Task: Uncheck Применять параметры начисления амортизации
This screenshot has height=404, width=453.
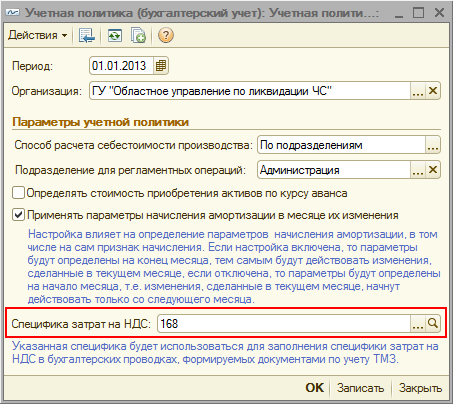Action: [18, 215]
